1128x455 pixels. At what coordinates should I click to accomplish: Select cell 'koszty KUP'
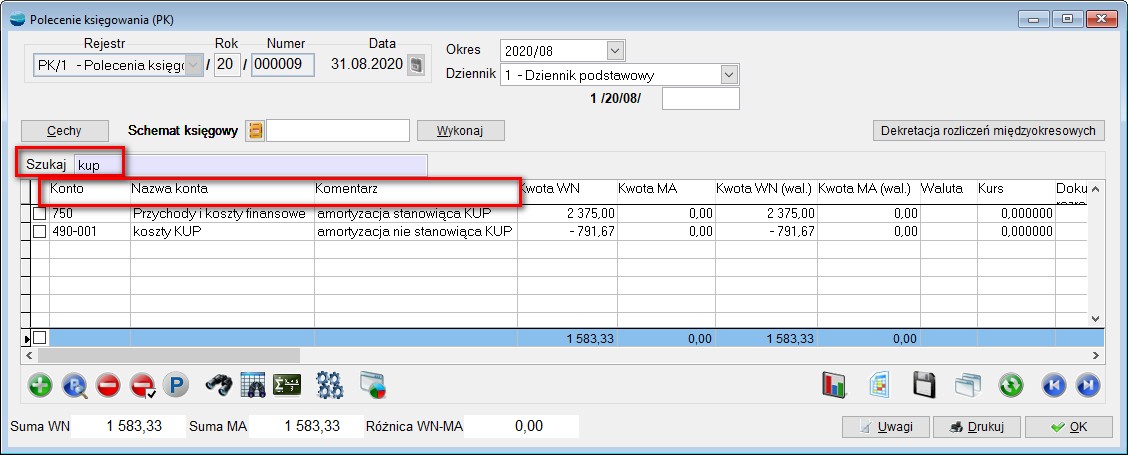point(222,231)
